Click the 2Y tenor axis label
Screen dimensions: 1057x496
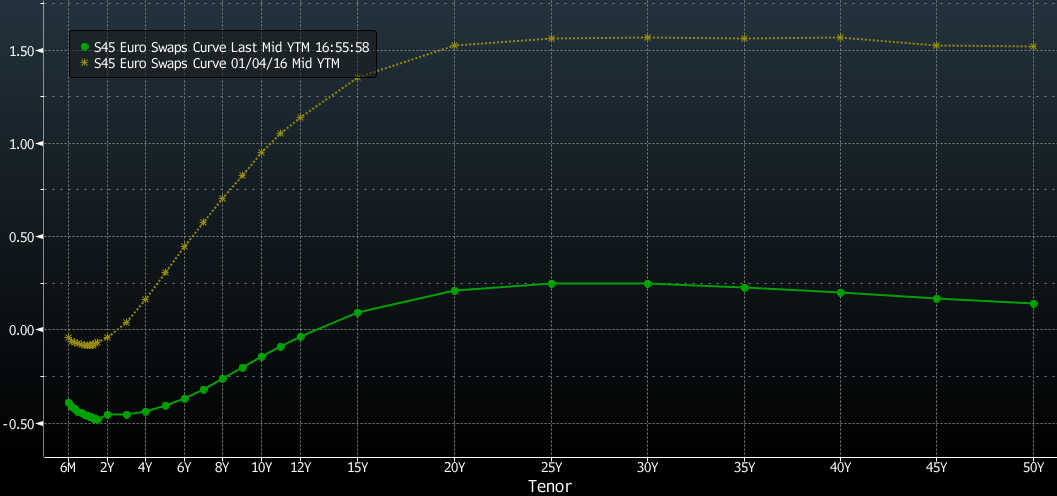click(107, 468)
